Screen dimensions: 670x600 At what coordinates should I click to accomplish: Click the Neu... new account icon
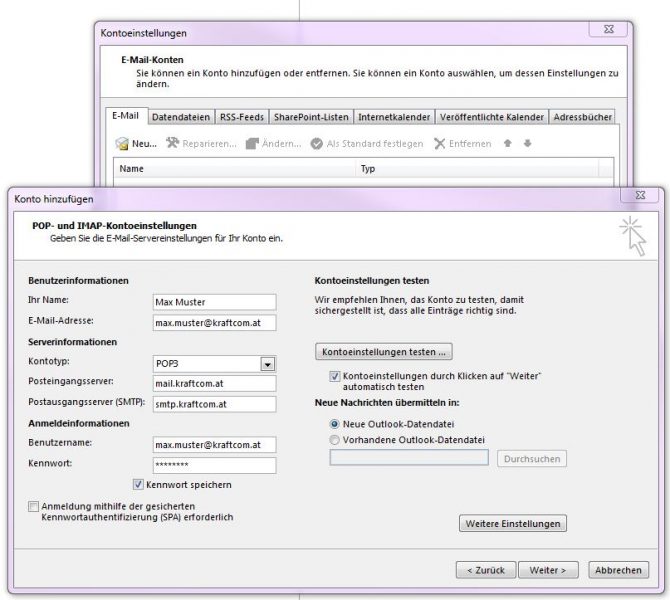tap(122, 144)
